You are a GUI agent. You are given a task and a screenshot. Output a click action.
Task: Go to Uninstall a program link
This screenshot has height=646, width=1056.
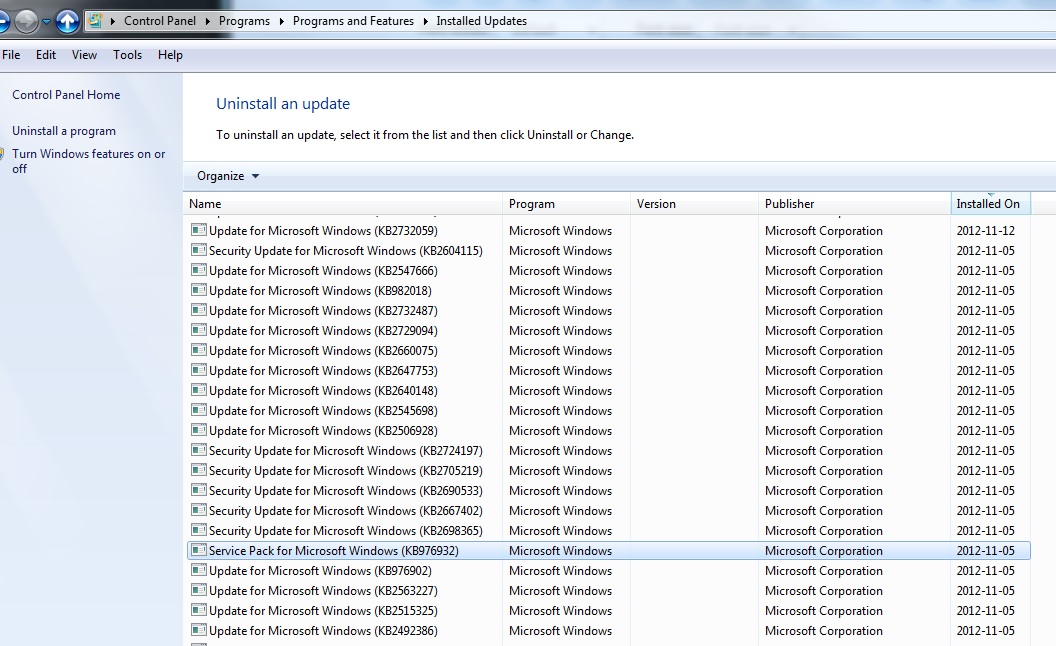[x=64, y=131]
